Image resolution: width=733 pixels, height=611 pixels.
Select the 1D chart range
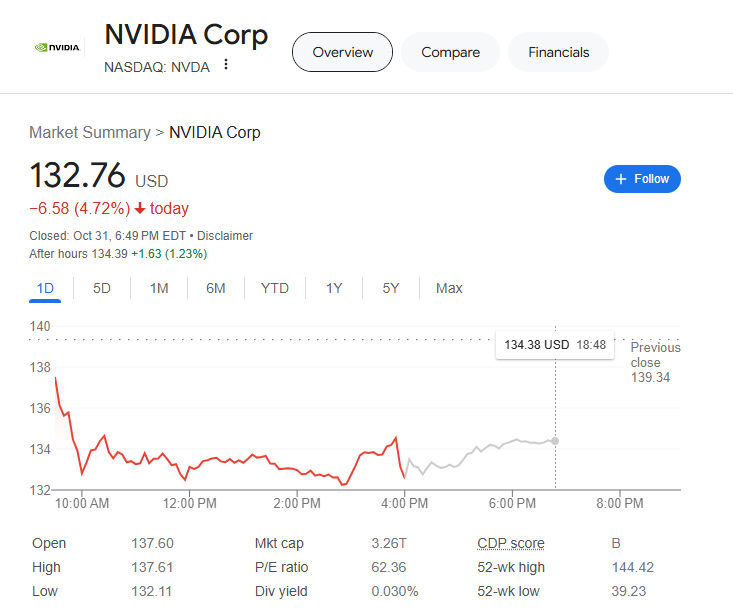pos(45,288)
